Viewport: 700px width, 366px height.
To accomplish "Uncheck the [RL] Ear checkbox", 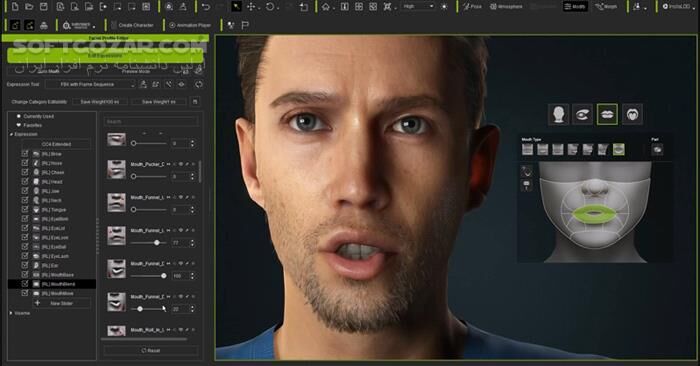I will 25,265.
